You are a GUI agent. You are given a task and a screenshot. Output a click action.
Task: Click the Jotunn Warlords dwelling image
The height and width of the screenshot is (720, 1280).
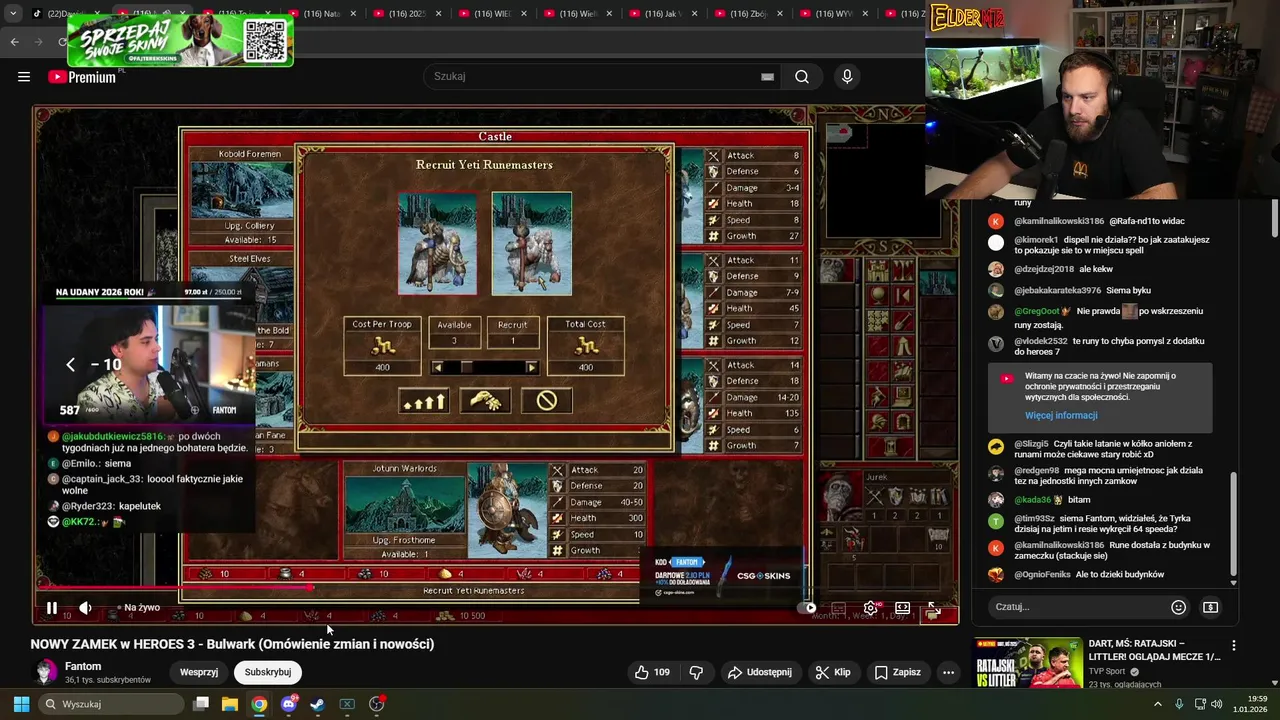[404, 505]
